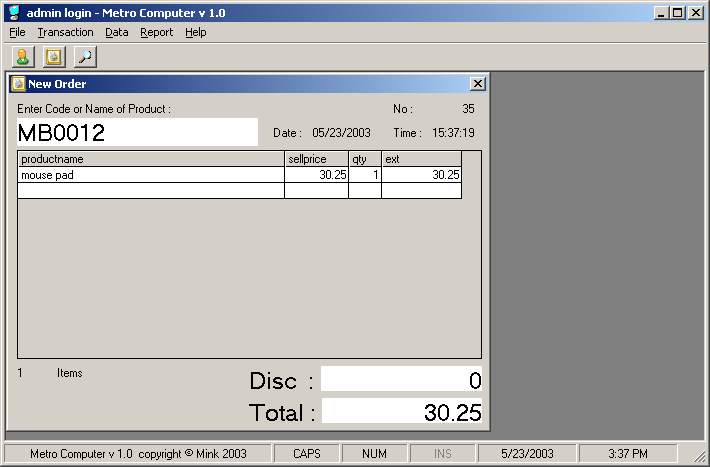Select the mouse pad row
This screenshot has height=467, width=710.
pos(150,175)
